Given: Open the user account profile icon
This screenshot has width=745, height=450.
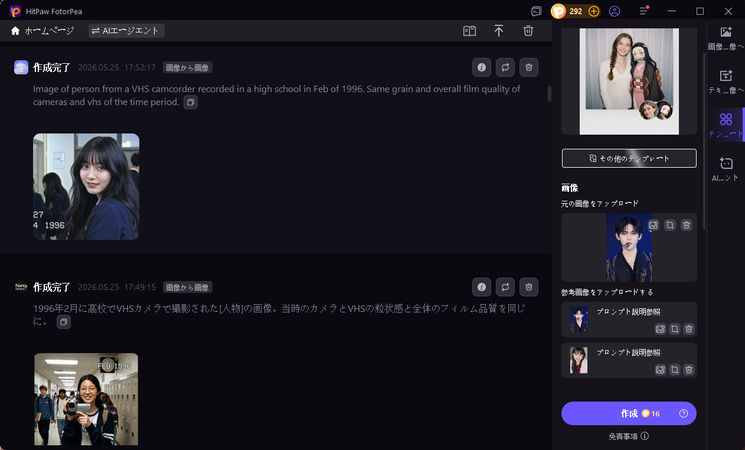Looking at the screenshot, I should (x=614, y=11).
